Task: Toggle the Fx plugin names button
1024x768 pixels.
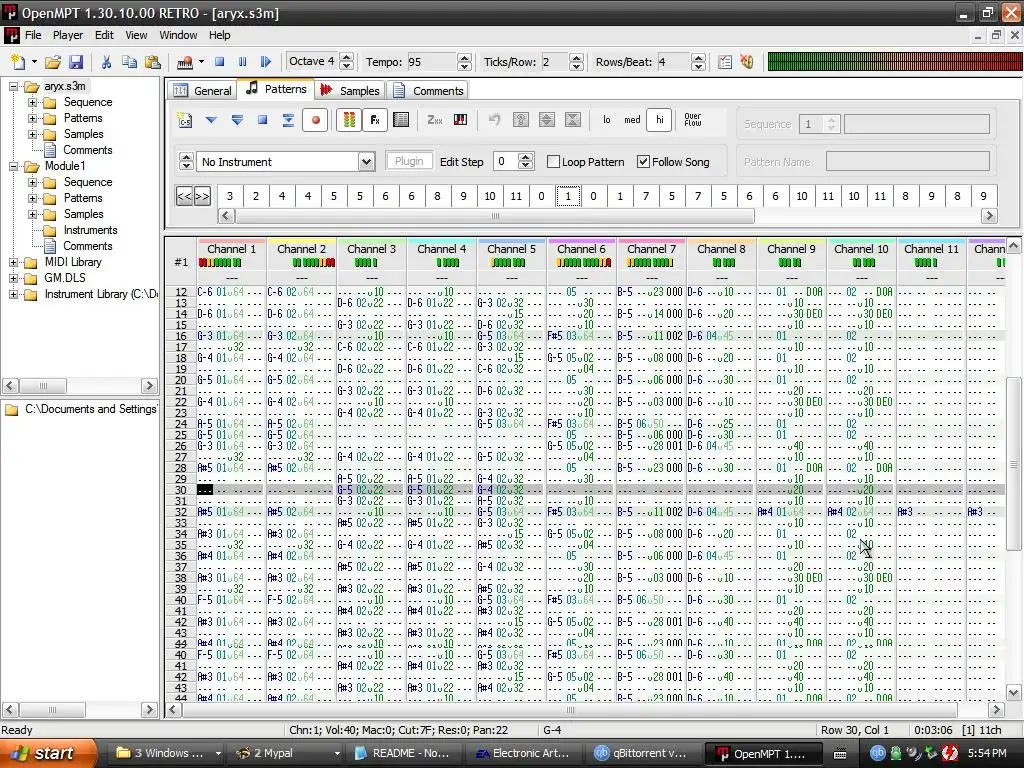Action: pyautogui.click(x=376, y=120)
